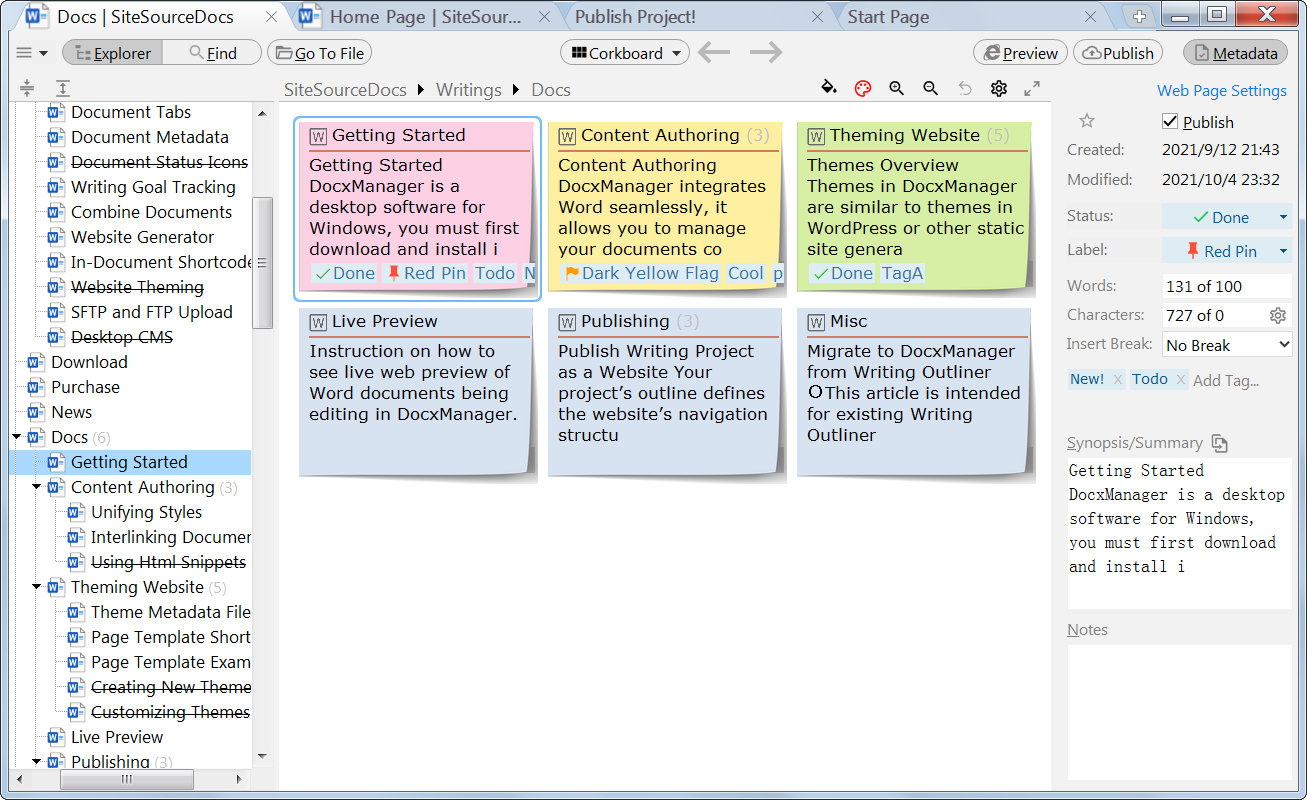1307x800 pixels.
Task: Select News in the tree
Action: click(71, 412)
